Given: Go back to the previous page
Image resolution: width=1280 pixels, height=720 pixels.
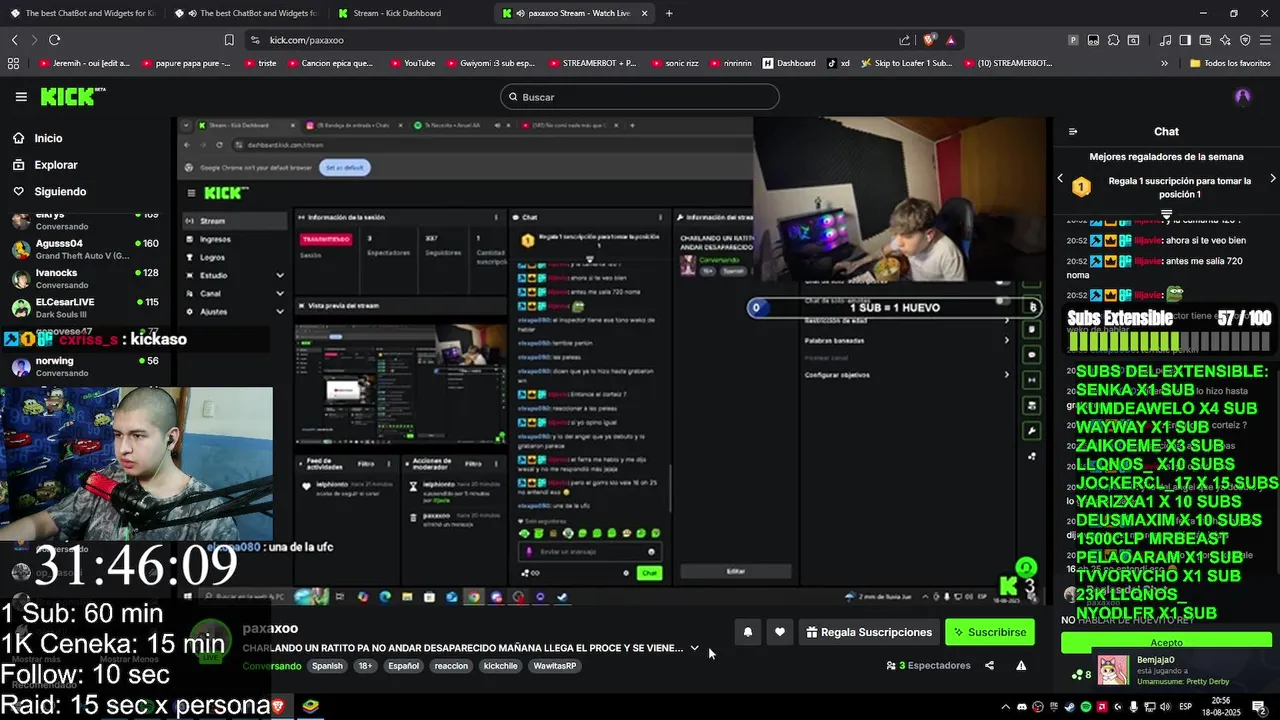Looking at the screenshot, I should tap(14, 40).
